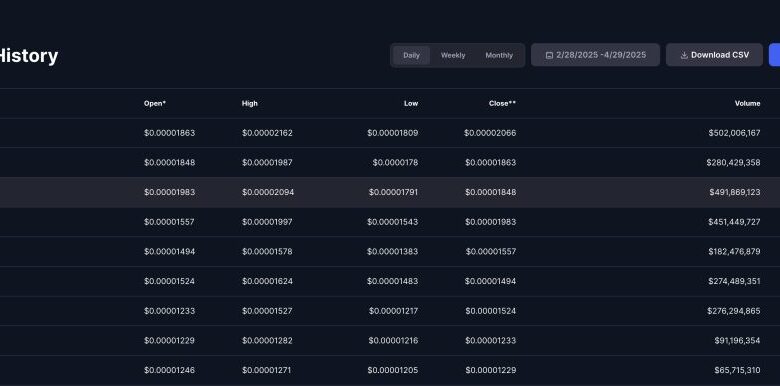Click the close value $0.00001863
Viewport: 780px width, 386px height.
pyautogui.click(x=490, y=163)
